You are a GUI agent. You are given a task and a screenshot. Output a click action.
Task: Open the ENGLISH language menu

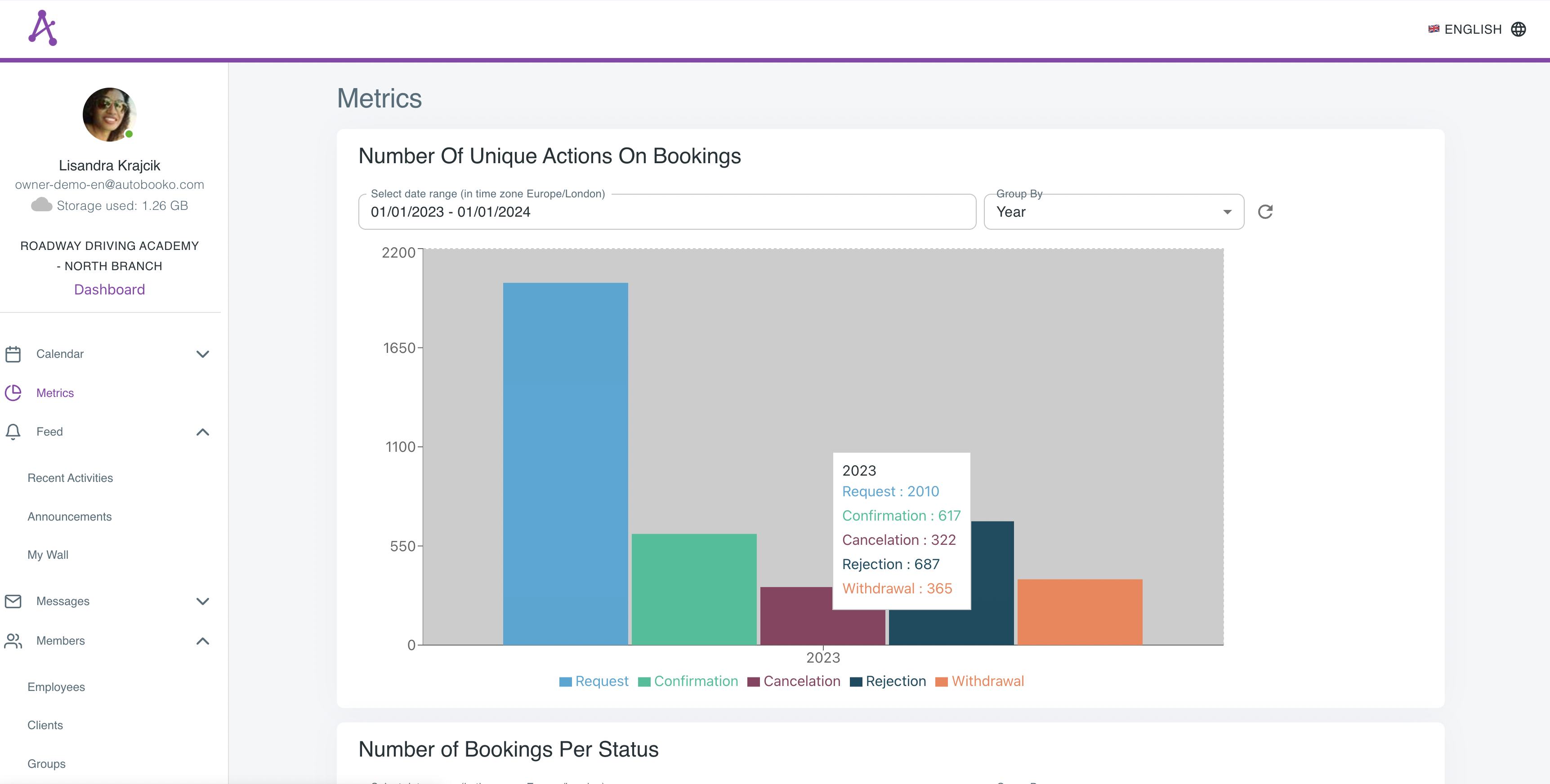(x=1472, y=29)
